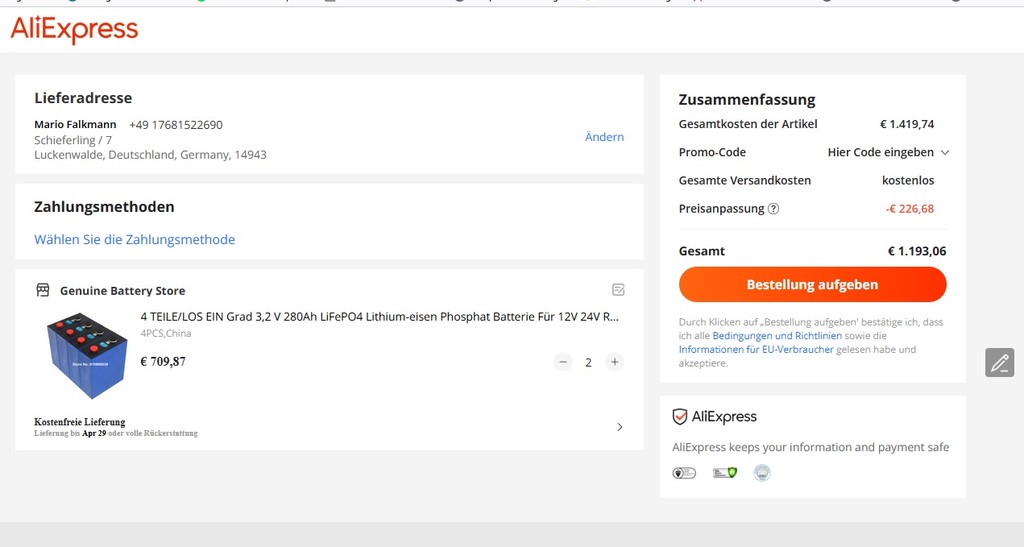Open Wählen Sie die Zahlungsmethode link
1024x547 pixels.
(x=135, y=240)
